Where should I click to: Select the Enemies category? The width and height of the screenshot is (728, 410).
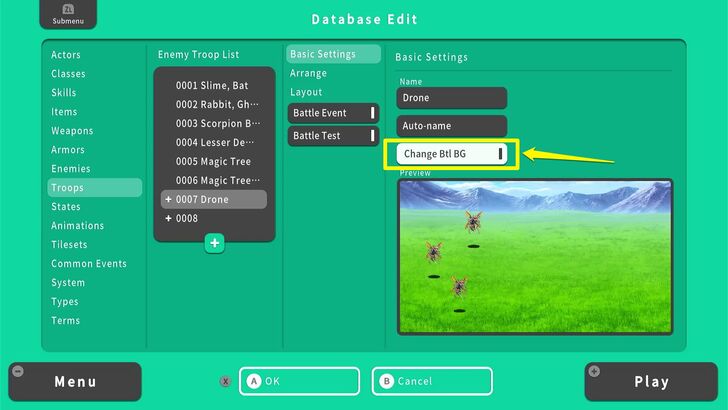[x=71, y=169]
